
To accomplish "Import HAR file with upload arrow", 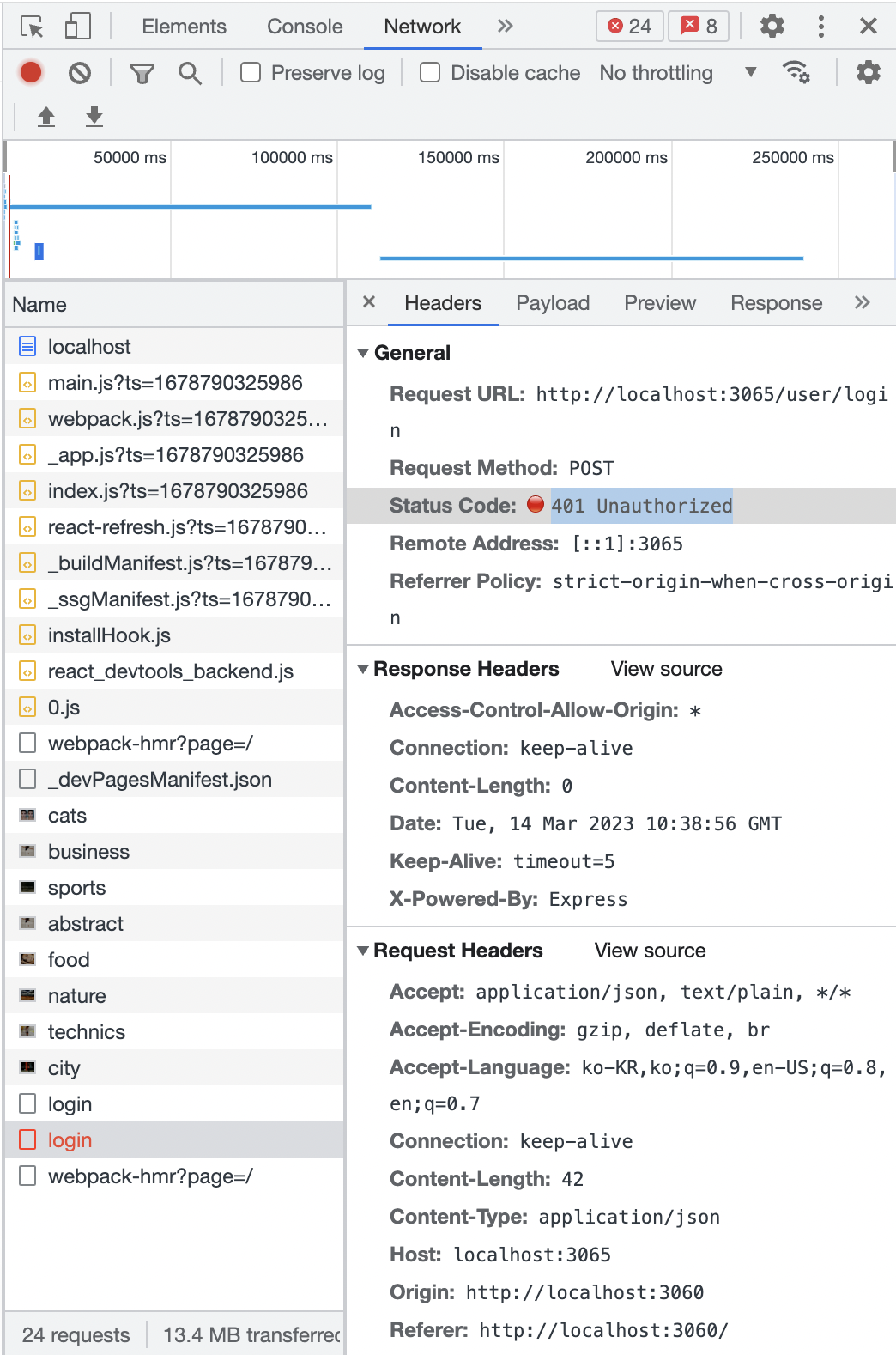I will click(x=46, y=117).
